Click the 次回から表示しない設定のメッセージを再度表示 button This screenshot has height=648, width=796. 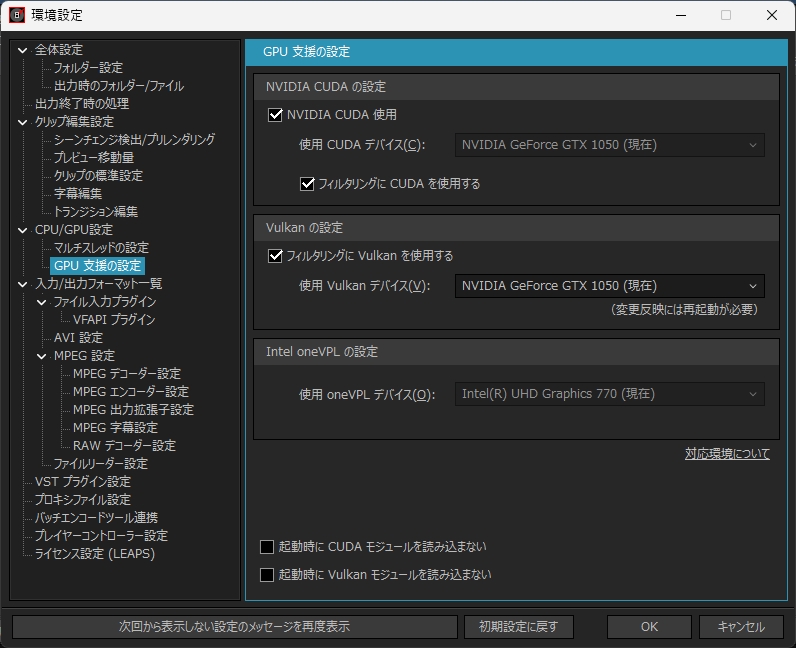coord(235,627)
